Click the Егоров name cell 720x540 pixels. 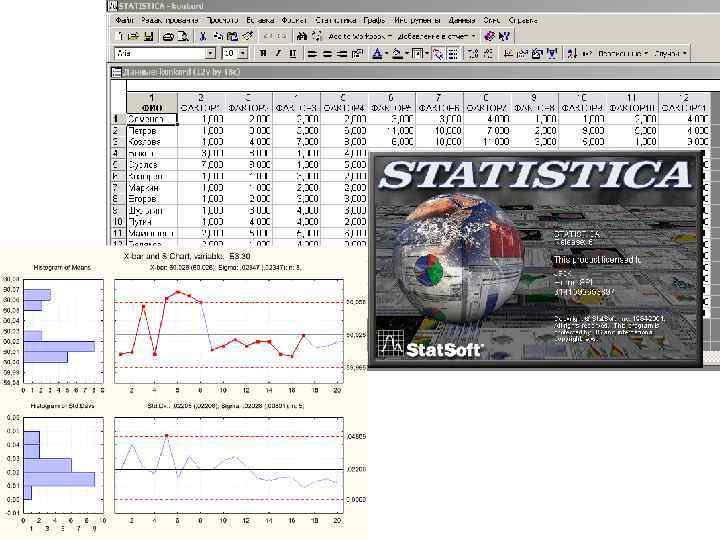[152, 199]
